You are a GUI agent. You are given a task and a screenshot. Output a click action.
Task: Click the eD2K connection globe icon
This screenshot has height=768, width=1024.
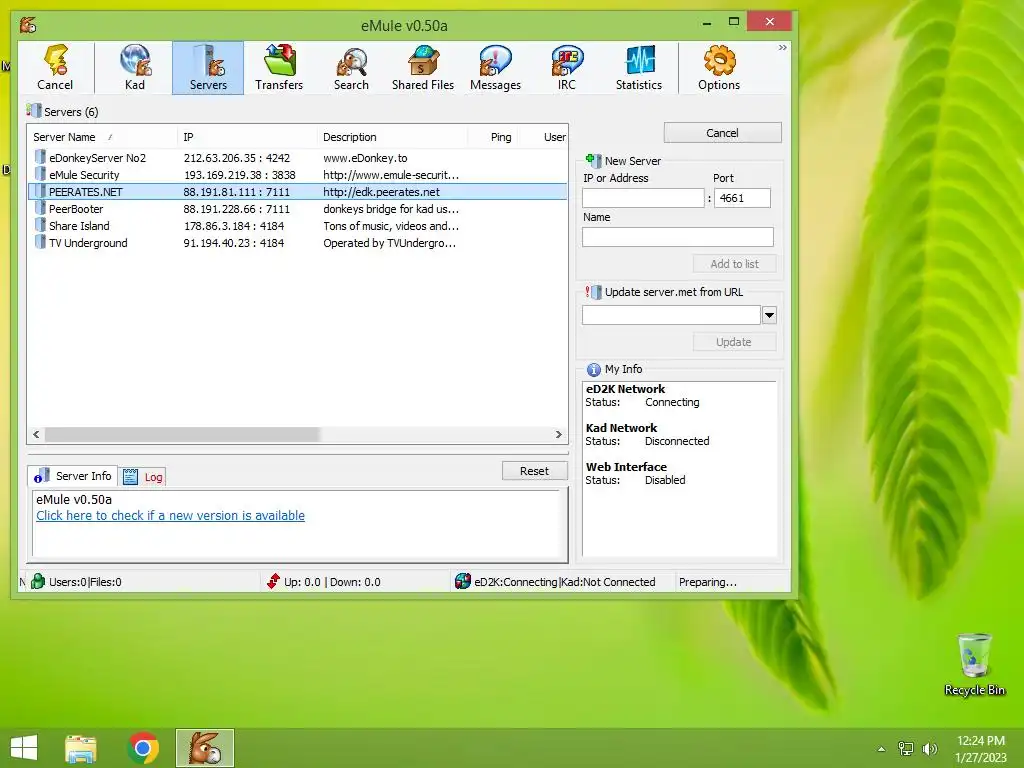[x=462, y=581]
